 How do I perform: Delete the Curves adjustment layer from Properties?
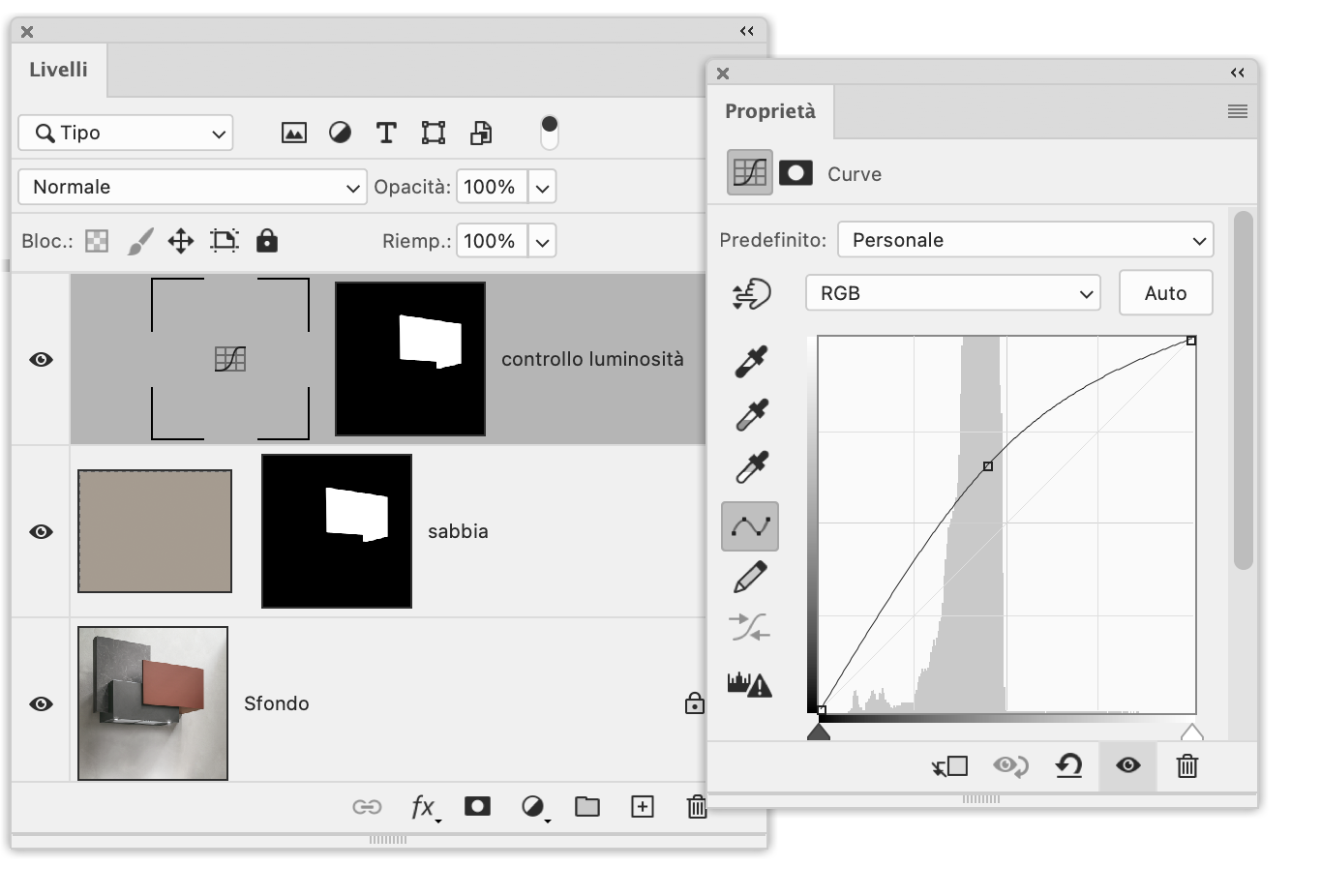(1186, 766)
